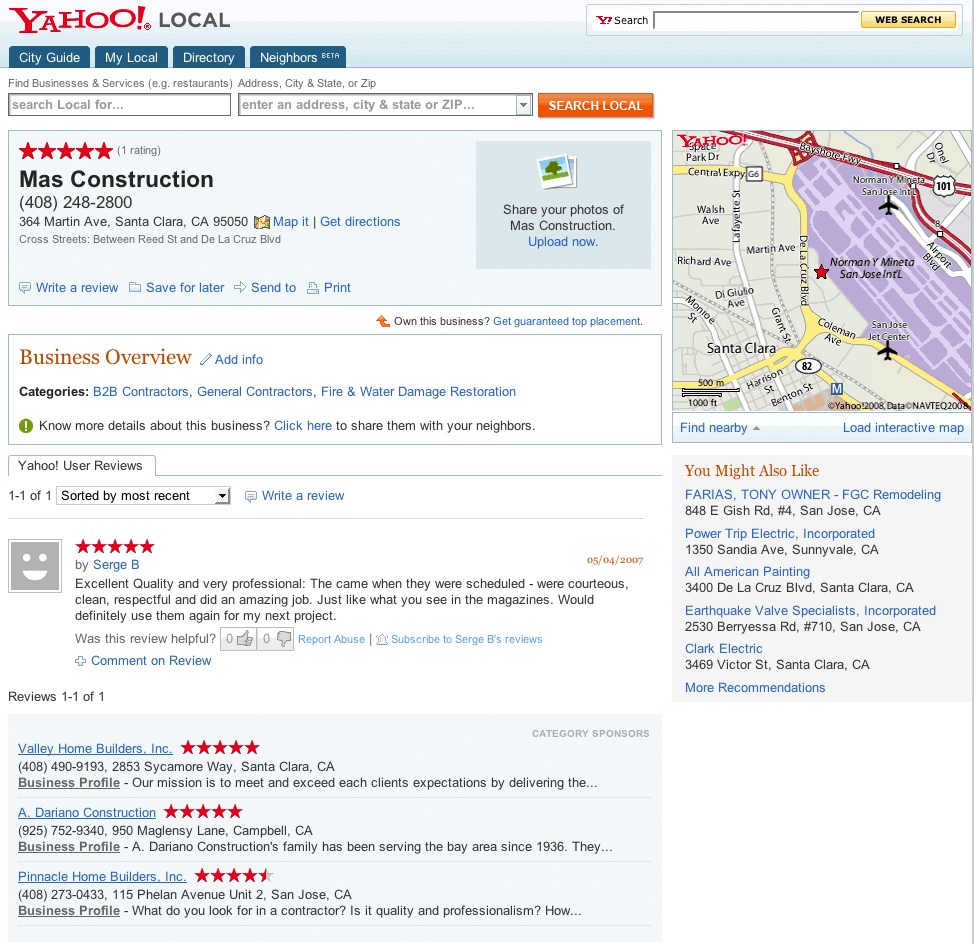974x944 pixels.
Task: Click the Send to arrow icon
Action: 240,287
